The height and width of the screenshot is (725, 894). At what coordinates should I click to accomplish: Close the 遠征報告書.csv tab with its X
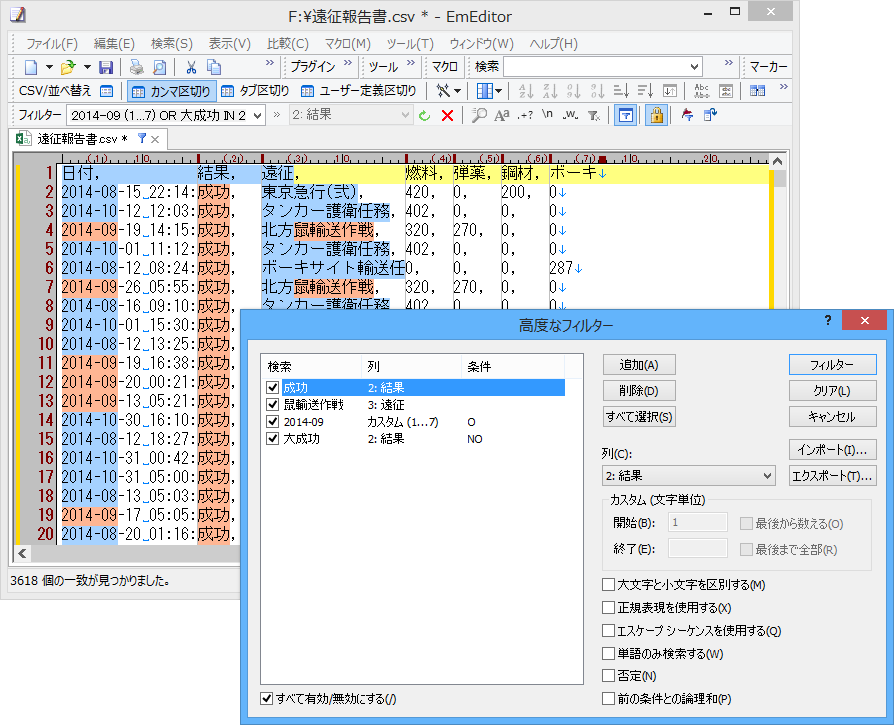point(155,139)
